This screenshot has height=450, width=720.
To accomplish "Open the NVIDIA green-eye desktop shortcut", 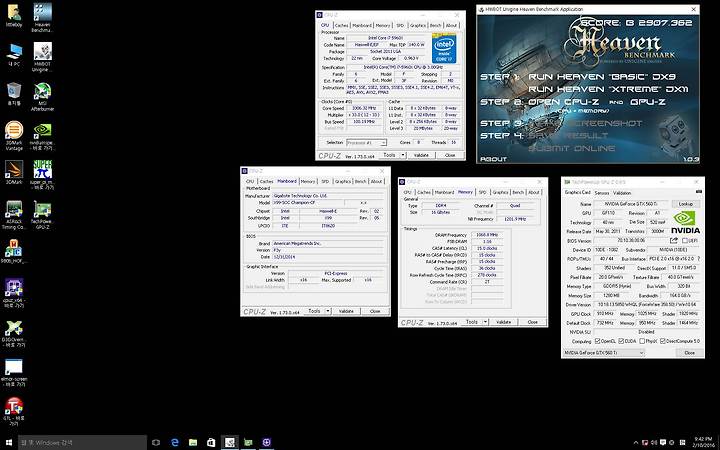I will [x=43, y=136].
